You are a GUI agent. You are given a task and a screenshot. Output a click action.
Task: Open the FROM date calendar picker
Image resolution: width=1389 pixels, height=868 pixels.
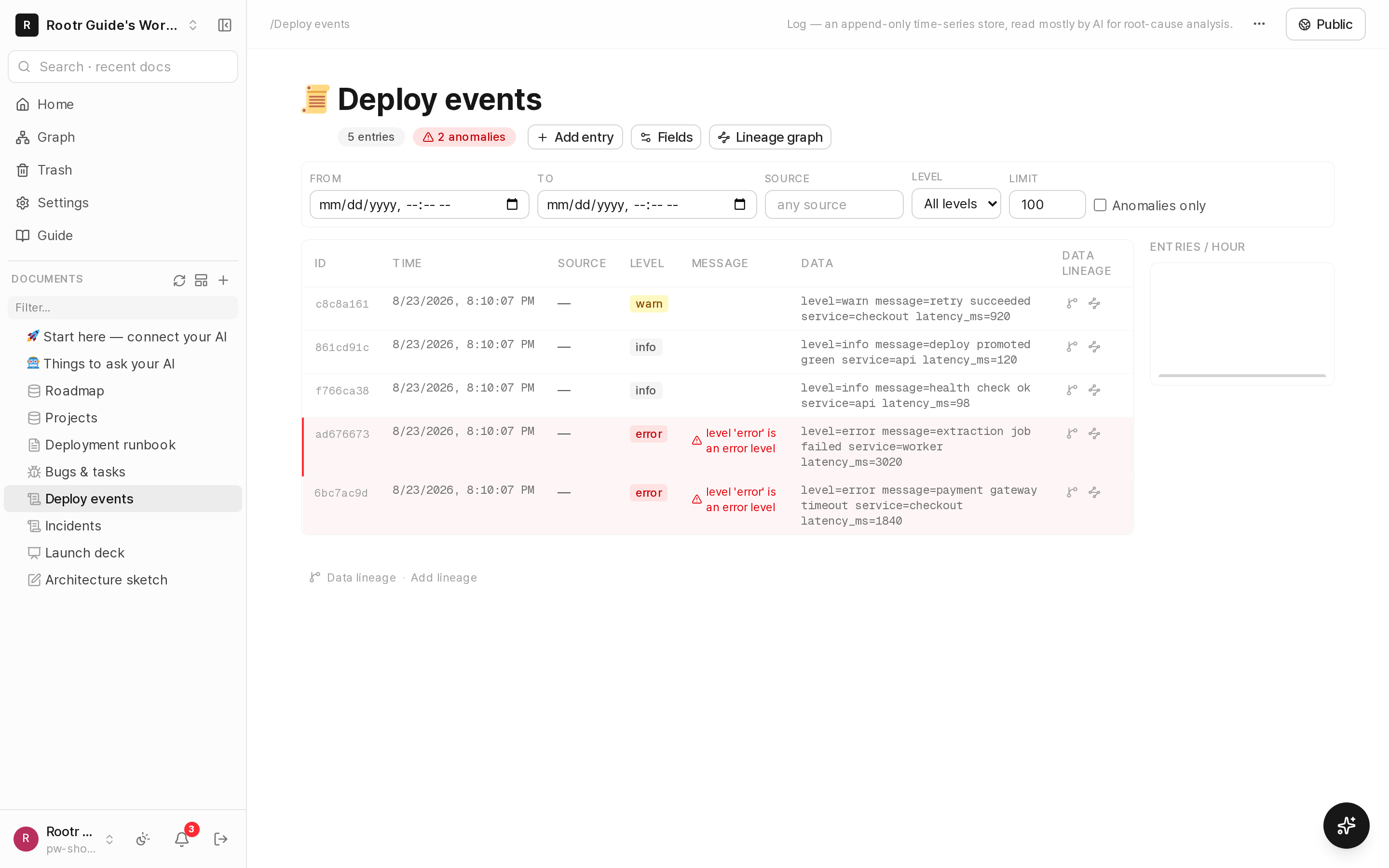pos(512,204)
